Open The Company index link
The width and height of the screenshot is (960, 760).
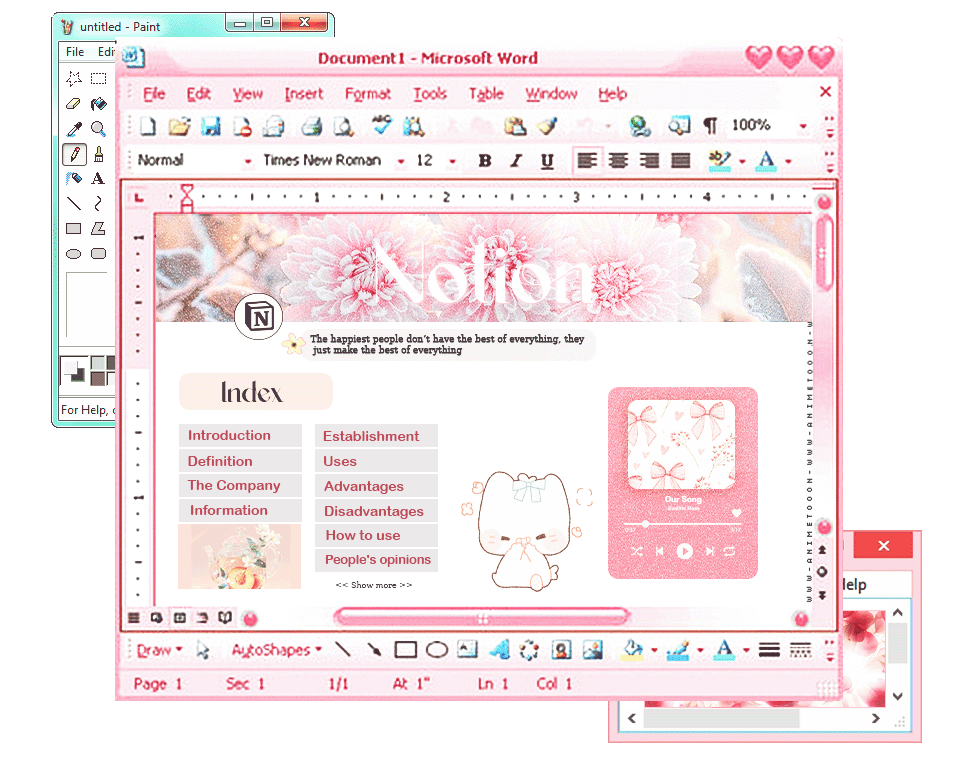241,486
